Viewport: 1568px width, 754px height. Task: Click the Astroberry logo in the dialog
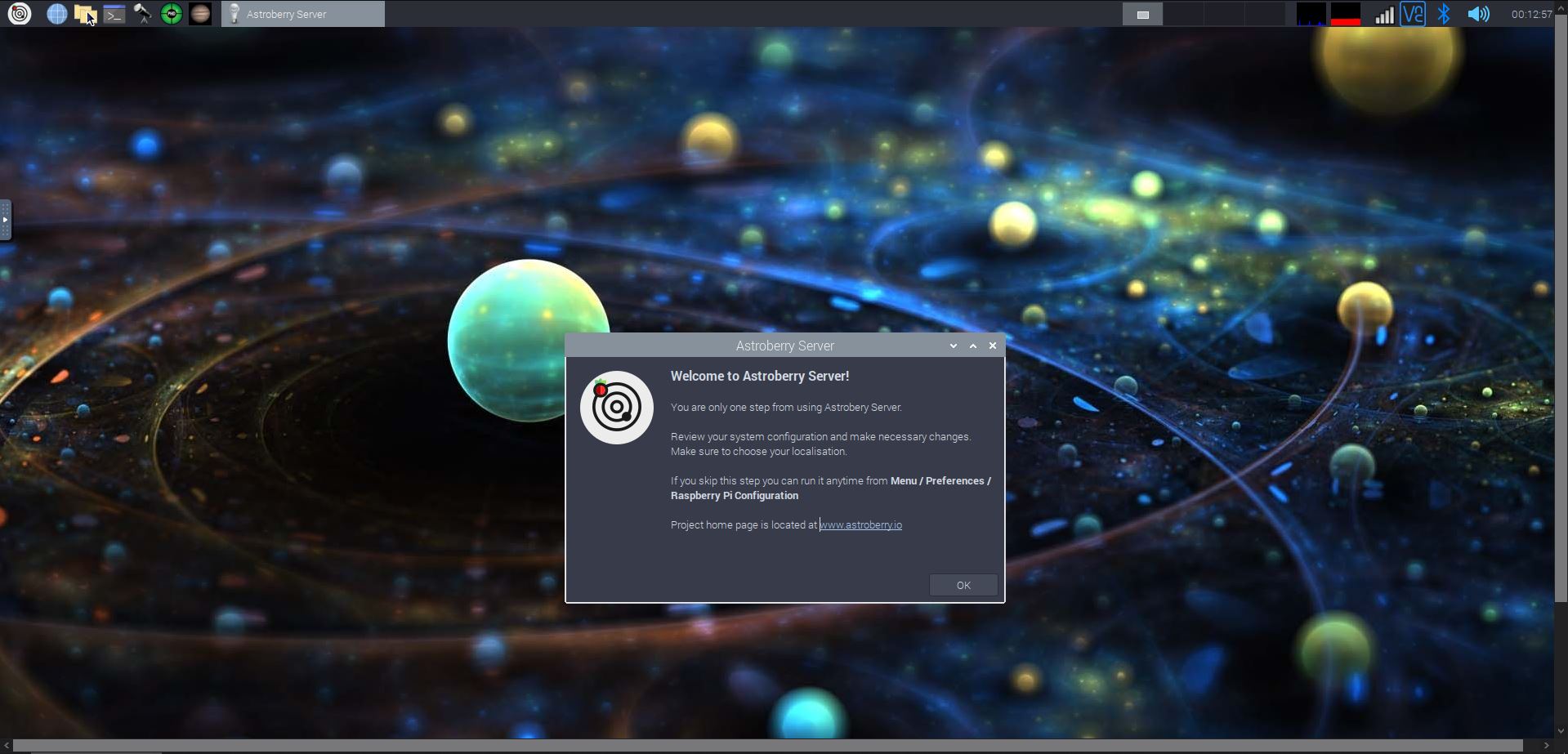point(617,408)
